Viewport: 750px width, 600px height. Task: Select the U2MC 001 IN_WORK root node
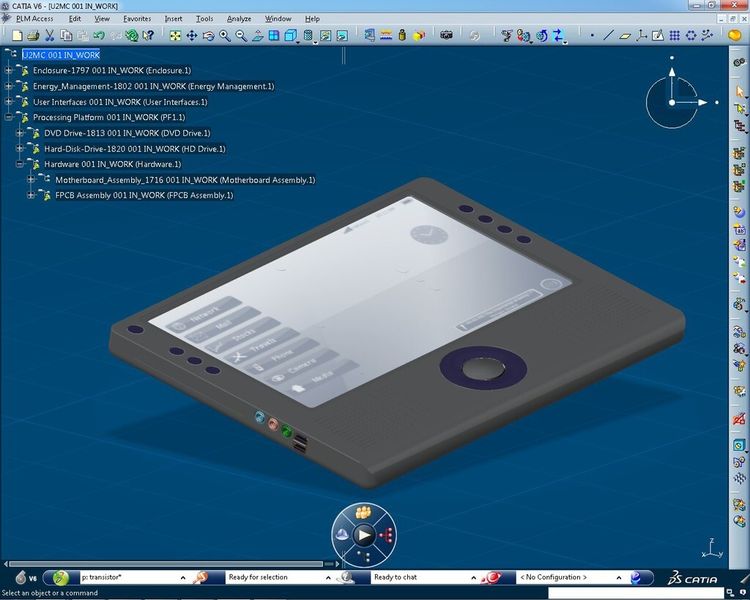[x=61, y=55]
